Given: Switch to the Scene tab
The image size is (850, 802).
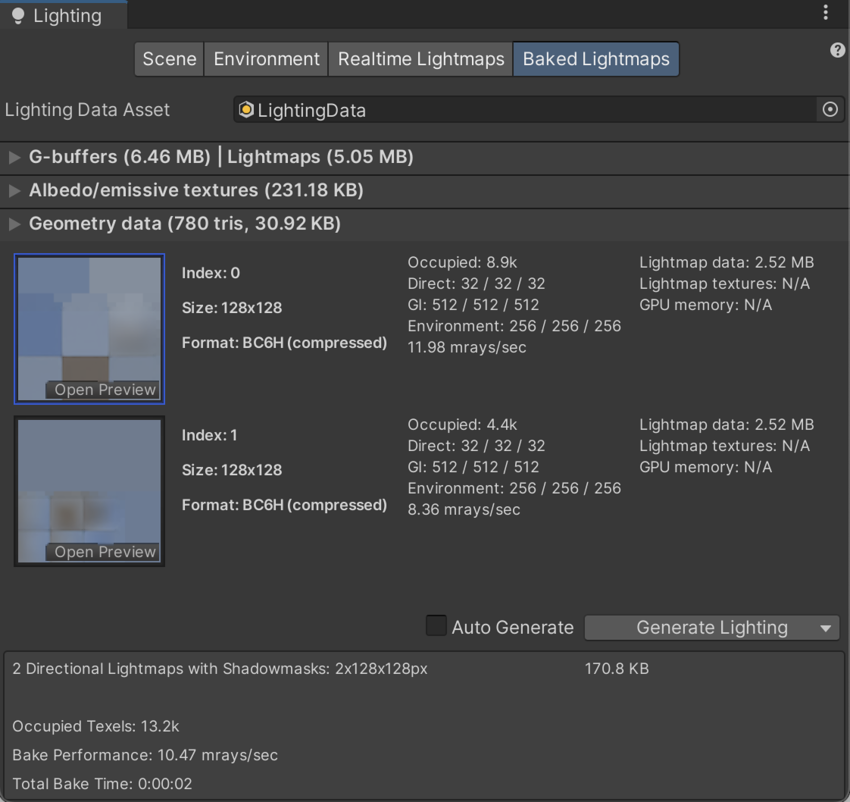Looking at the screenshot, I should 169,59.
